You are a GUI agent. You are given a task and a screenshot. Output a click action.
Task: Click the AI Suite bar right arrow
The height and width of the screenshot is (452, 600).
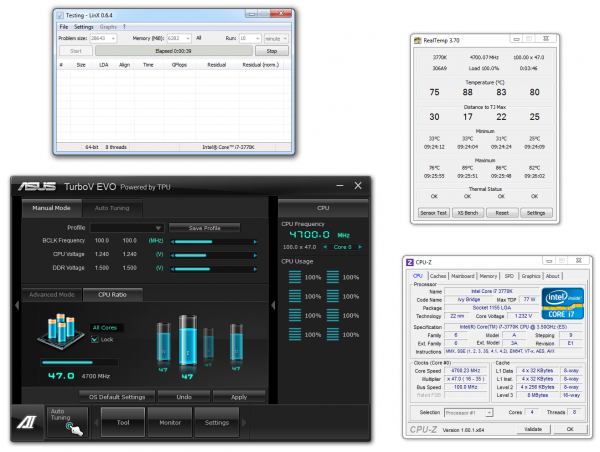click(244, 423)
